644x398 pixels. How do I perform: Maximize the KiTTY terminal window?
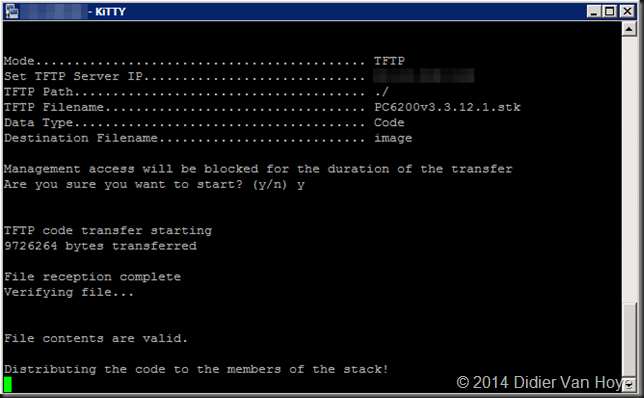[610, 11]
